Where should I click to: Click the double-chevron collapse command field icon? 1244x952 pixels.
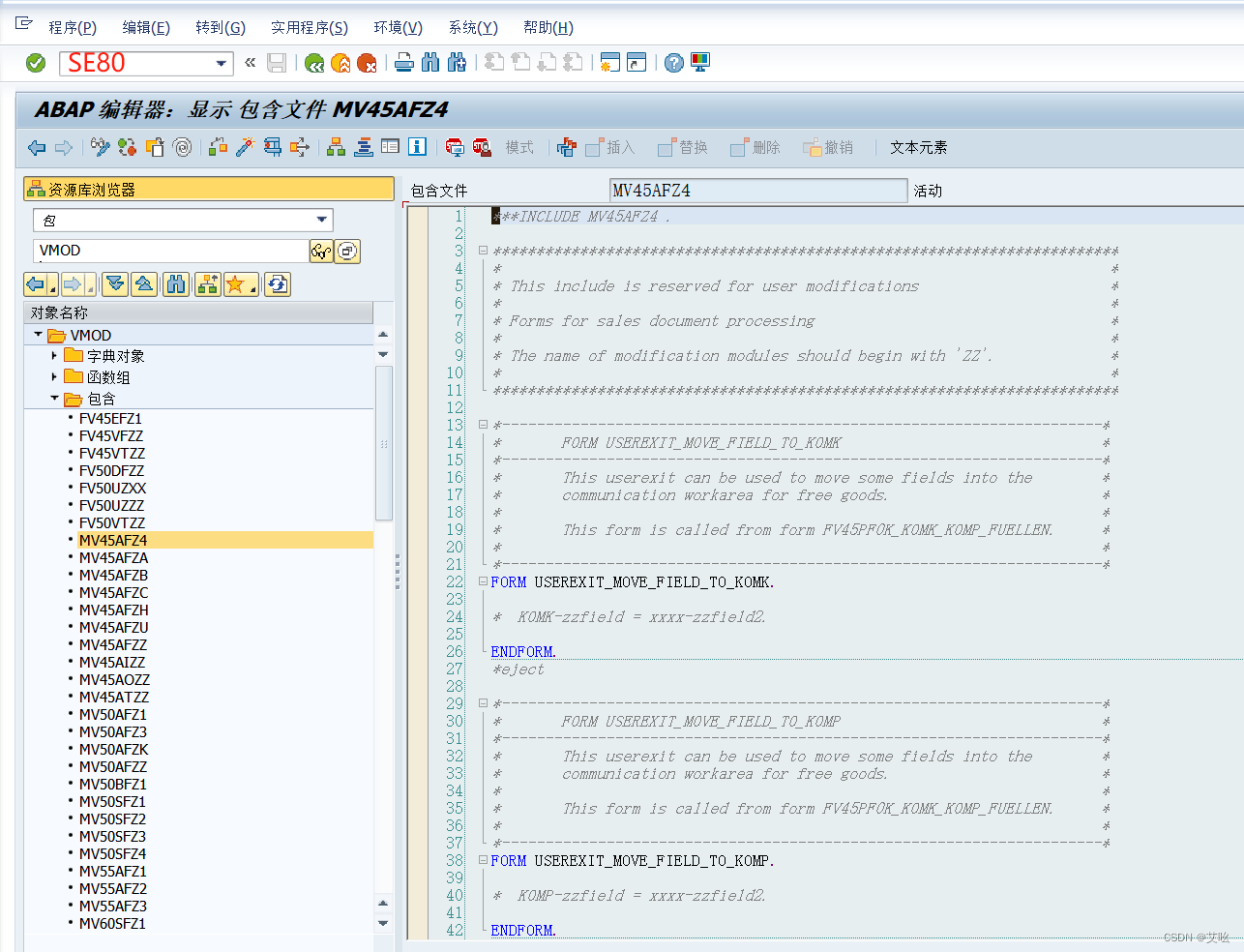click(250, 63)
